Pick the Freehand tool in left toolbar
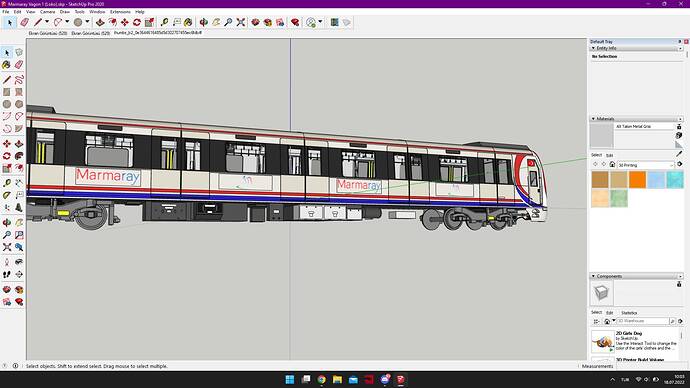The height and width of the screenshot is (388, 690). 19,80
